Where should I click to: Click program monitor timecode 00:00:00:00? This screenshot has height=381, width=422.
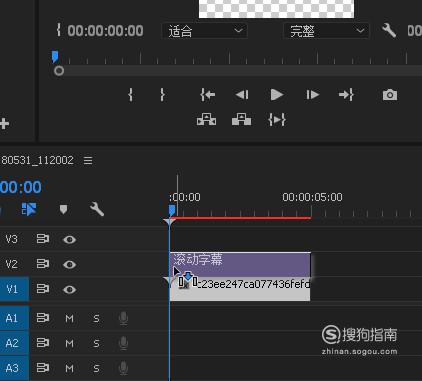click(x=105, y=31)
